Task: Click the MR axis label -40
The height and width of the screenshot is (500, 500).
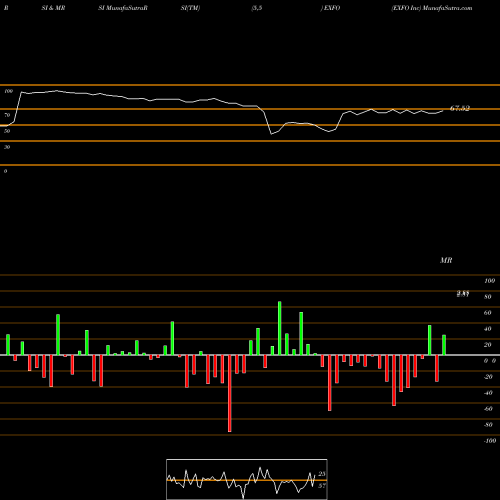Action: point(488,393)
